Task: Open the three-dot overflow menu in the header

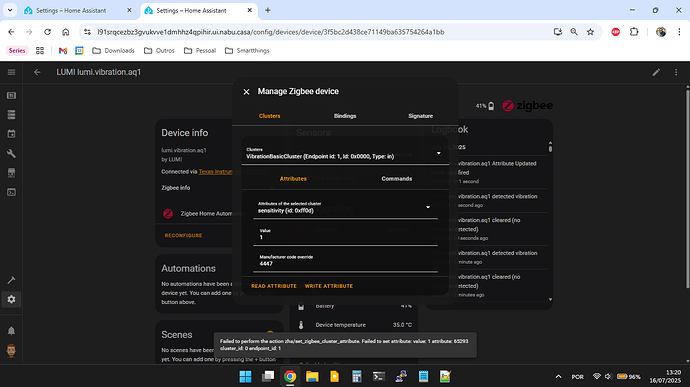Action: pos(676,72)
